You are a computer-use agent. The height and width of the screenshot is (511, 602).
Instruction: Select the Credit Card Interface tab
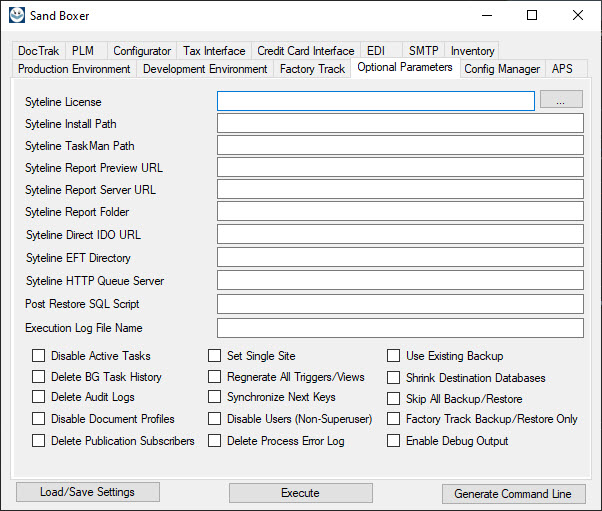click(306, 51)
